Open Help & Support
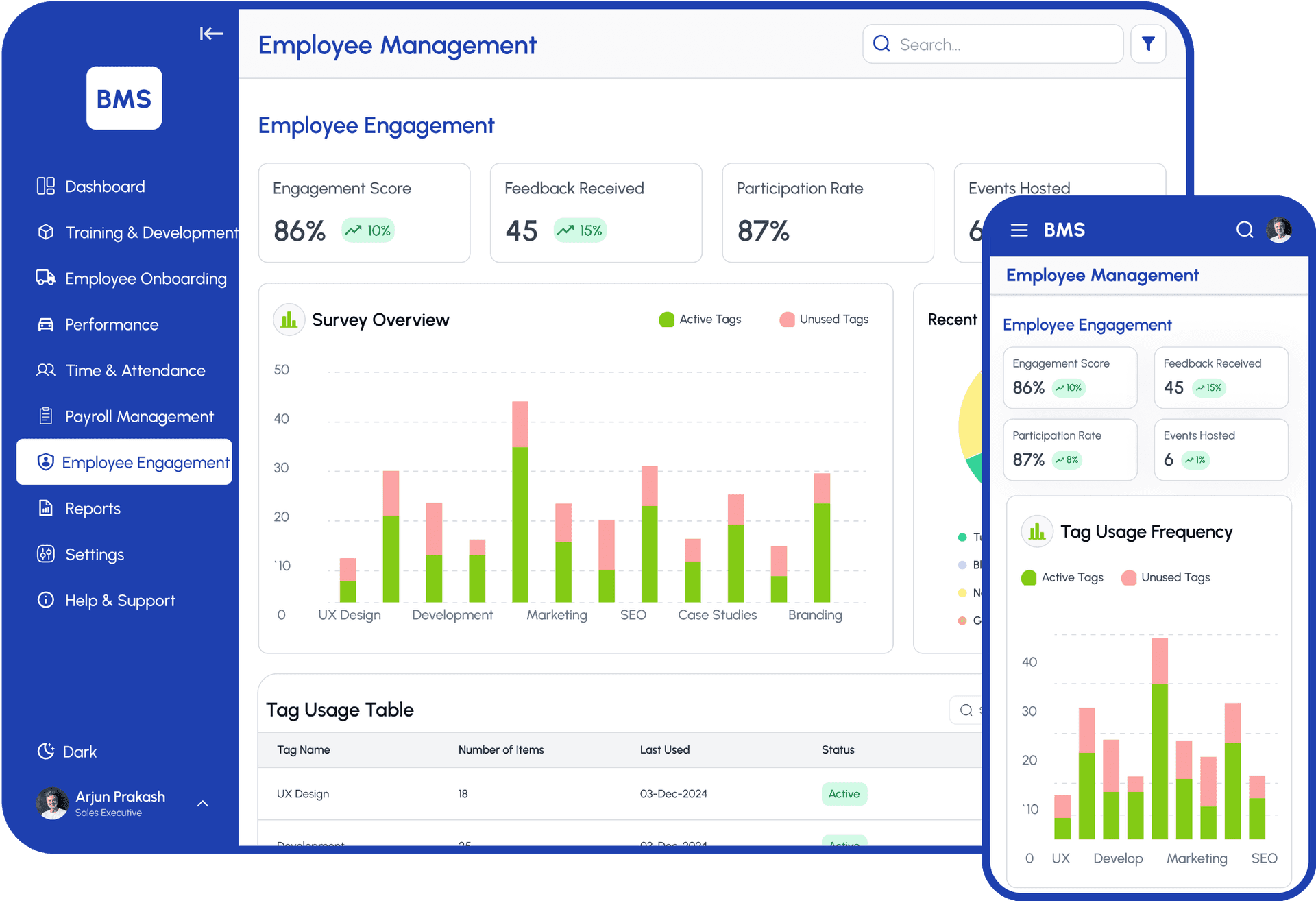The height and width of the screenshot is (901, 1316). coord(120,600)
